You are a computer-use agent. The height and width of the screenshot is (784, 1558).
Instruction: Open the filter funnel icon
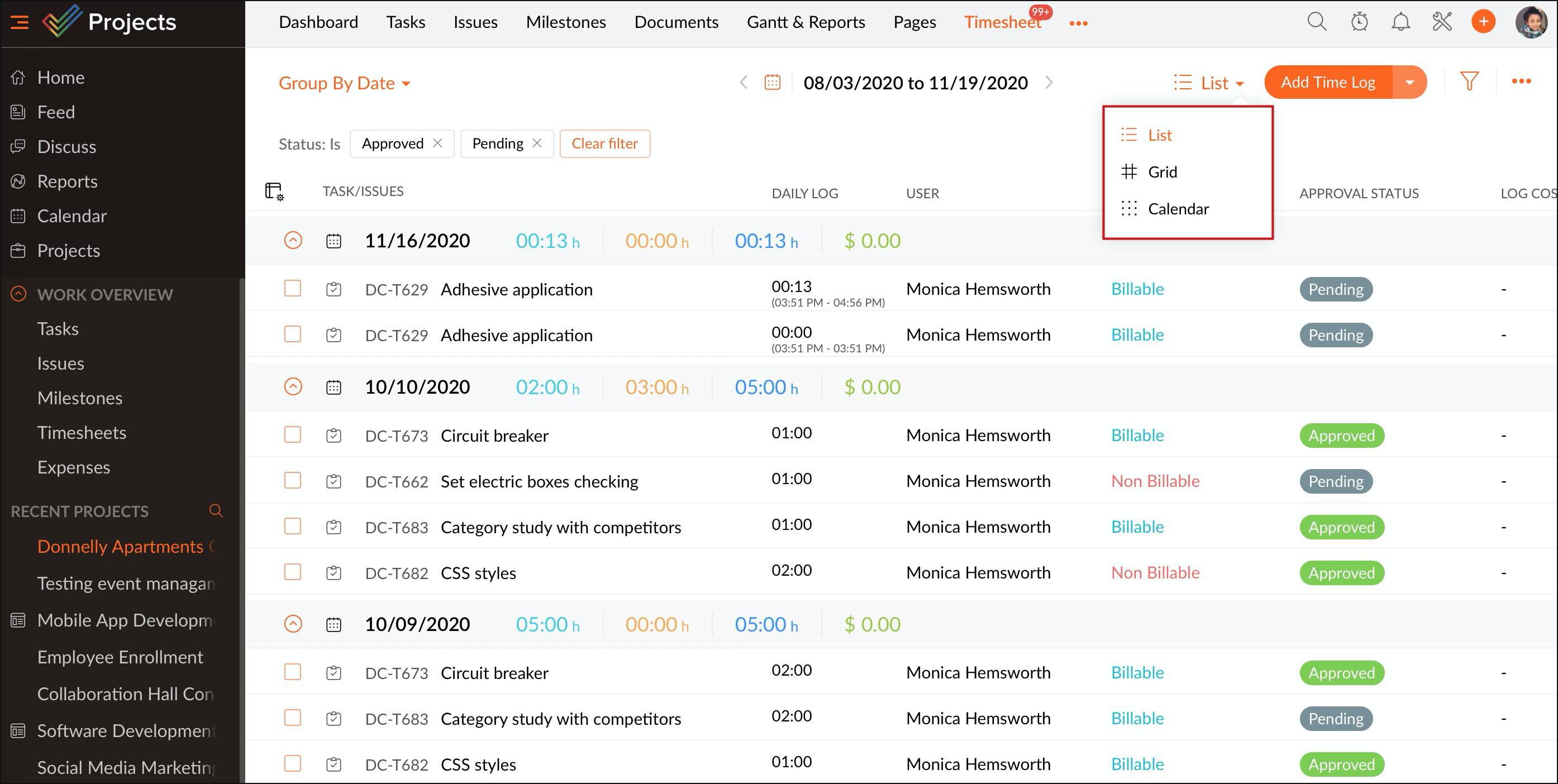pos(1469,82)
